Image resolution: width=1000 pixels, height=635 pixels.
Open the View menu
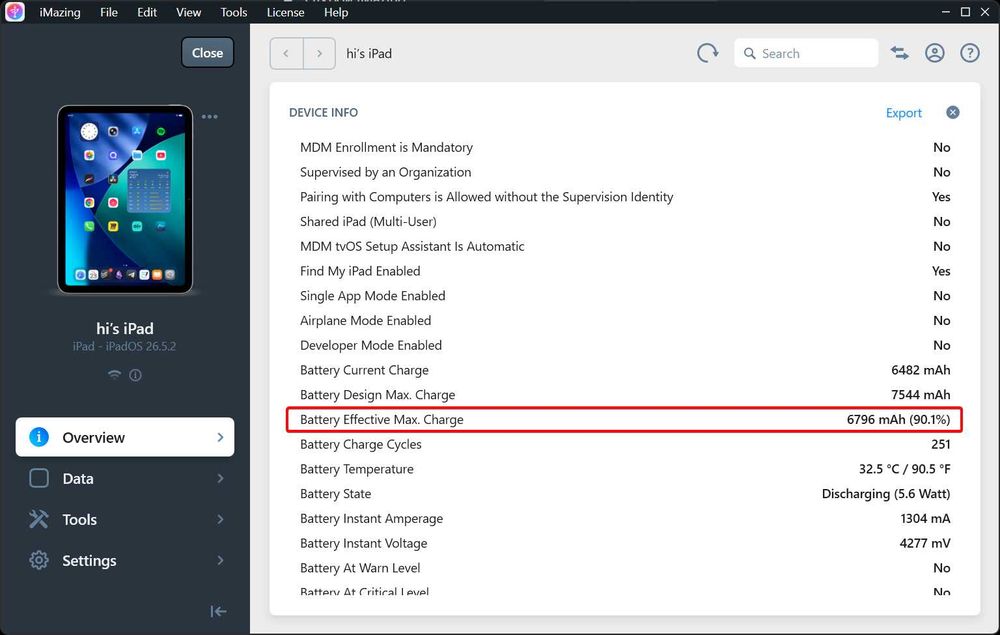click(189, 12)
